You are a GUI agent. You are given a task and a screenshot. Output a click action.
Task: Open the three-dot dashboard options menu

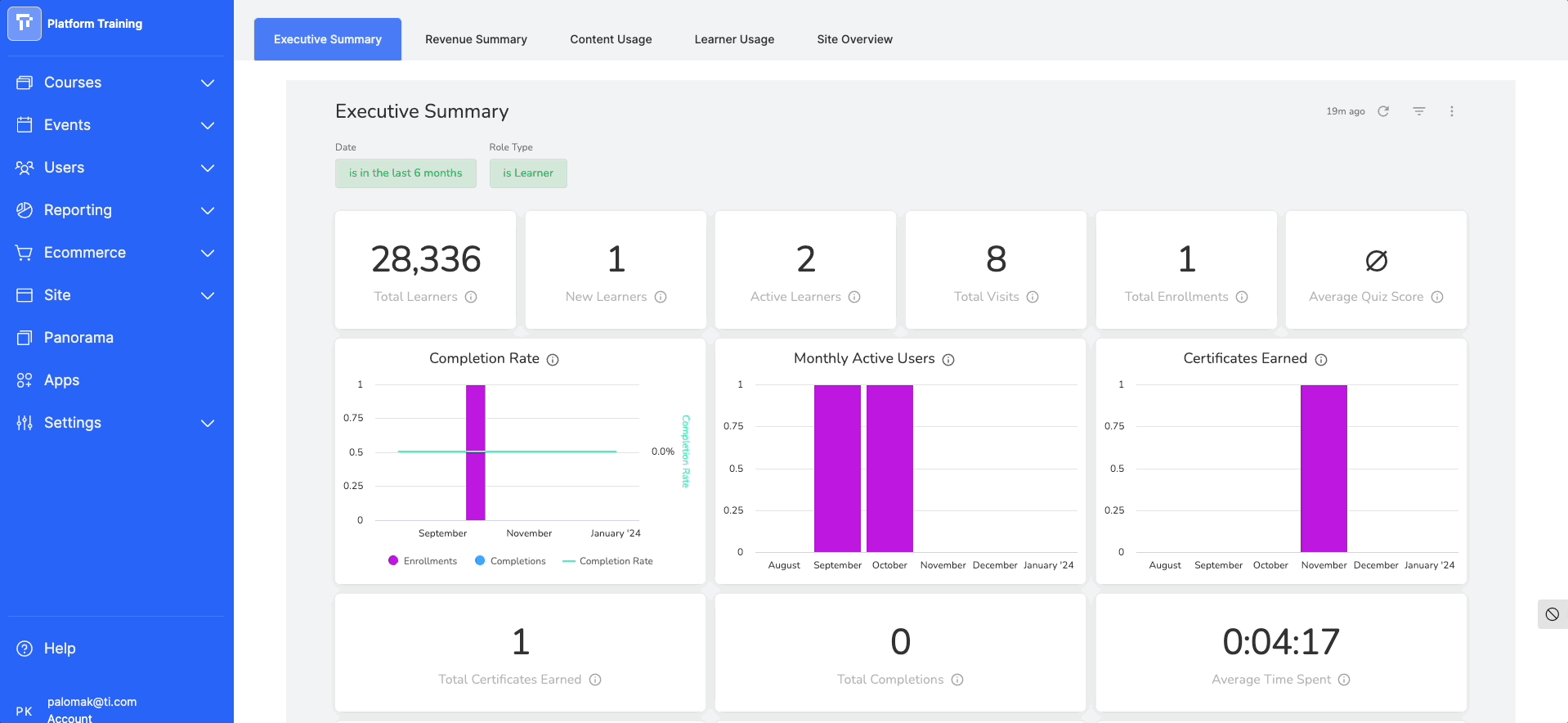click(x=1452, y=111)
